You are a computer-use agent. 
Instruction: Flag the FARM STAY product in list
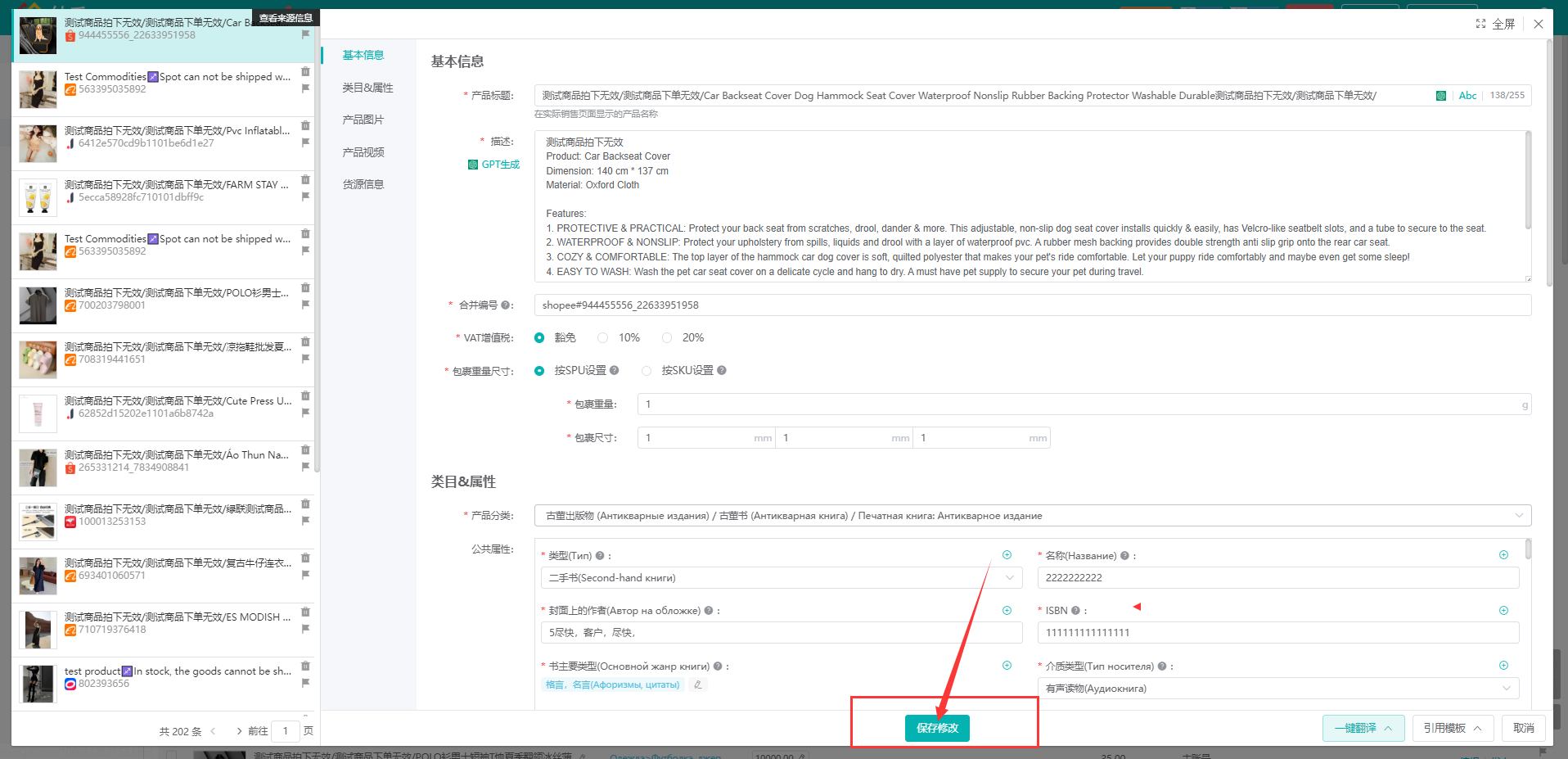305,197
